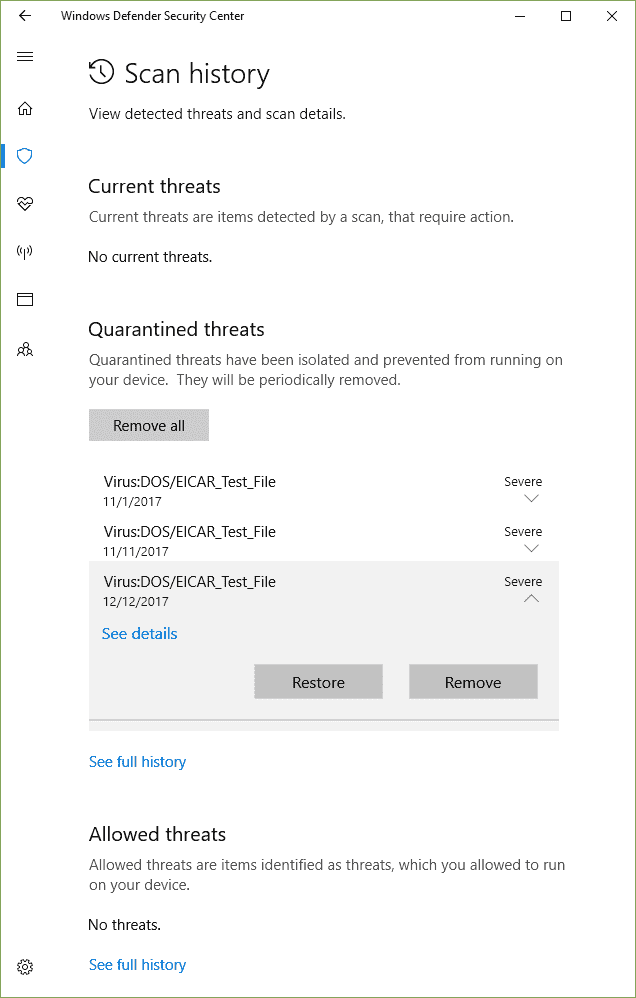Image resolution: width=636 pixels, height=998 pixels.
Task: Select the EICAR threat dated 12/12/2017
Action: click(324, 591)
